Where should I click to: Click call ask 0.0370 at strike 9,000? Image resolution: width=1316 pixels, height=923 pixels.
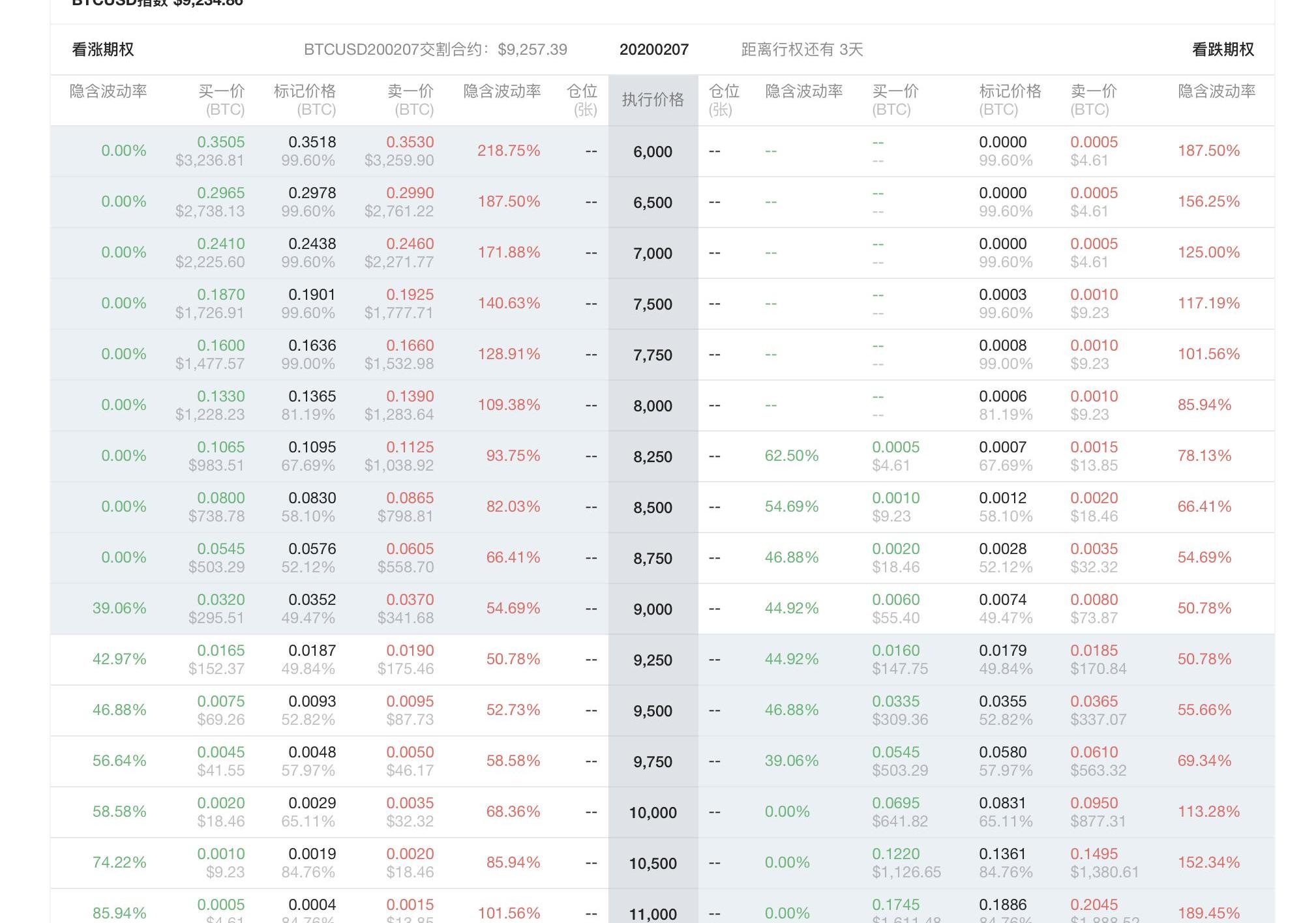410,600
